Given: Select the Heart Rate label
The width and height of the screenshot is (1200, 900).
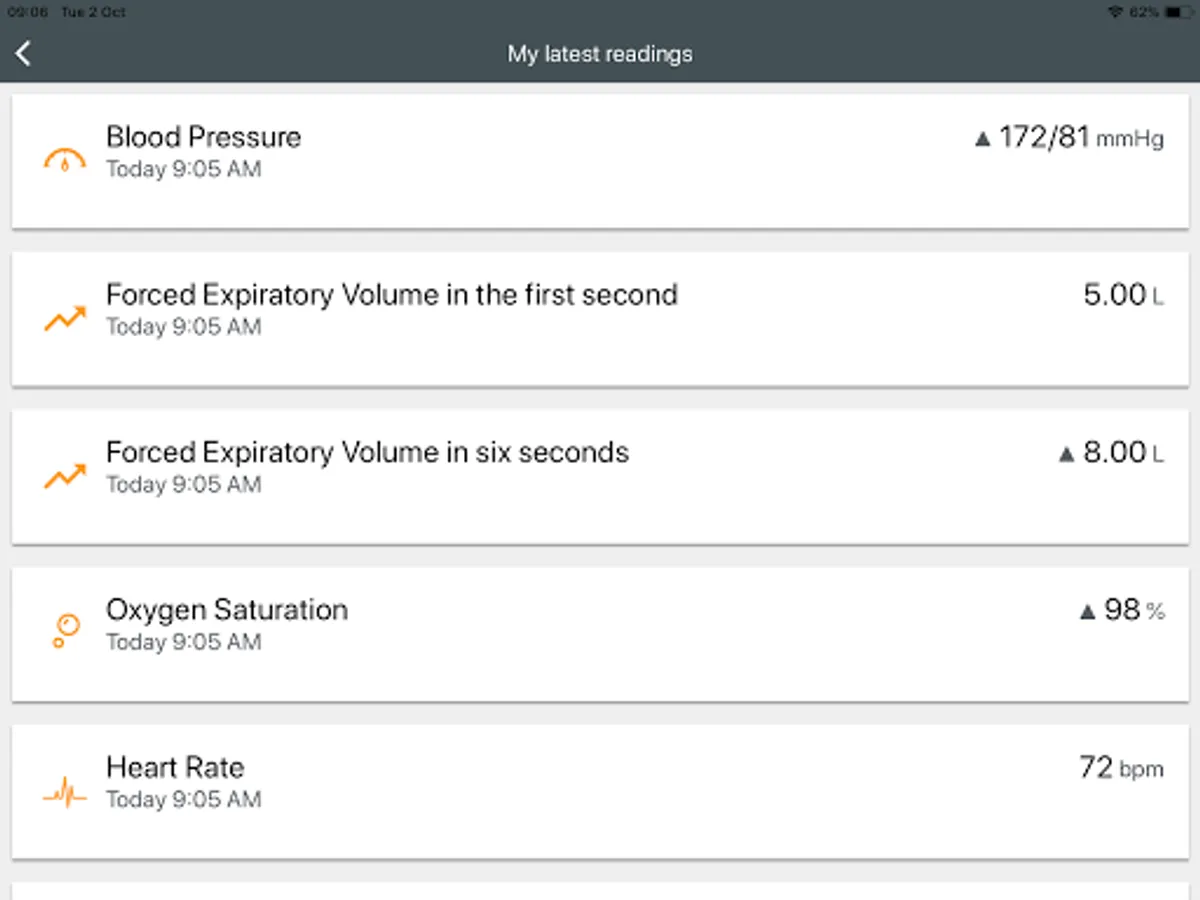Looking at the screenshot, I should click(x=175, y=767).
